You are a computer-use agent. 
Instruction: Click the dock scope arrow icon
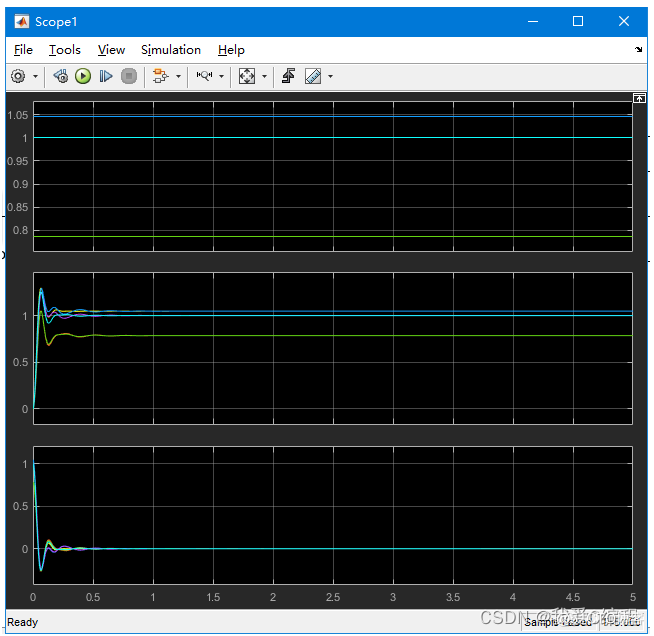tap(639, 50)
